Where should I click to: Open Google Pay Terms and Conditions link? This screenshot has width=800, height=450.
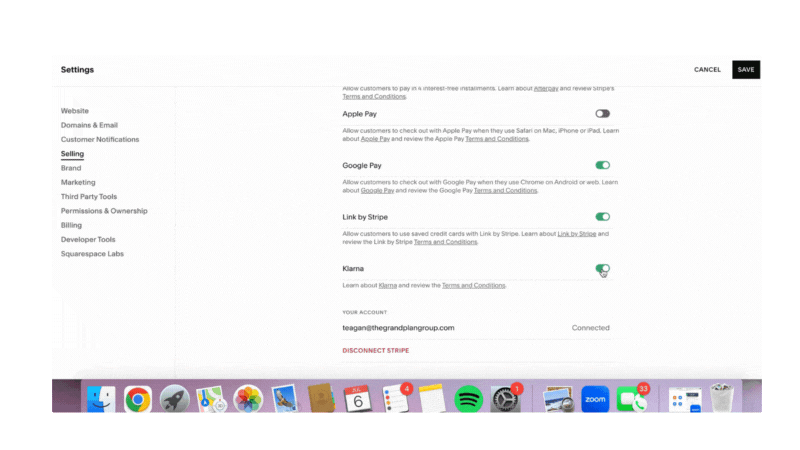point(506,190)
